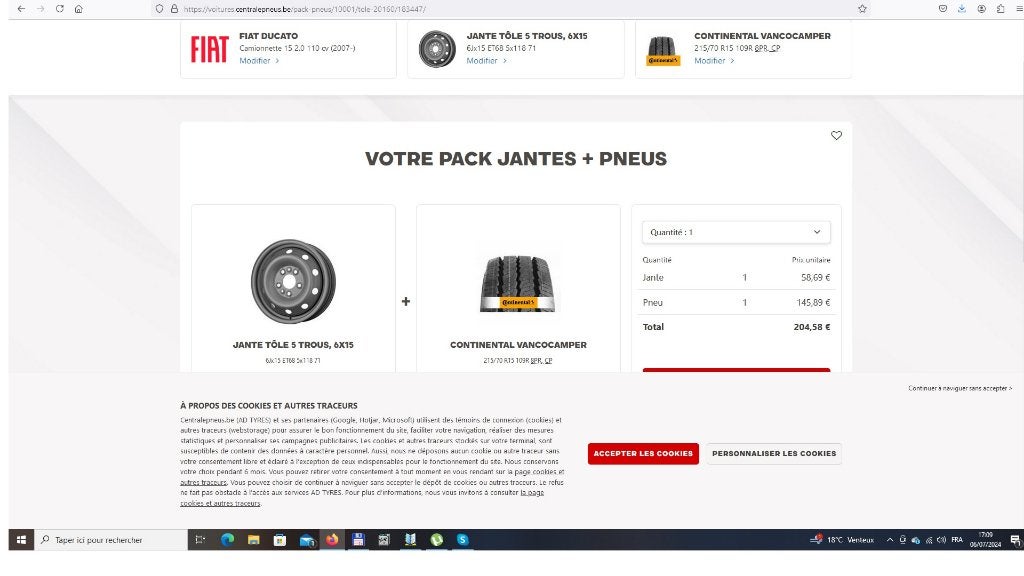Show hidden system tray icons
Screen dimensions: 1024x576
tap(889, 540)
